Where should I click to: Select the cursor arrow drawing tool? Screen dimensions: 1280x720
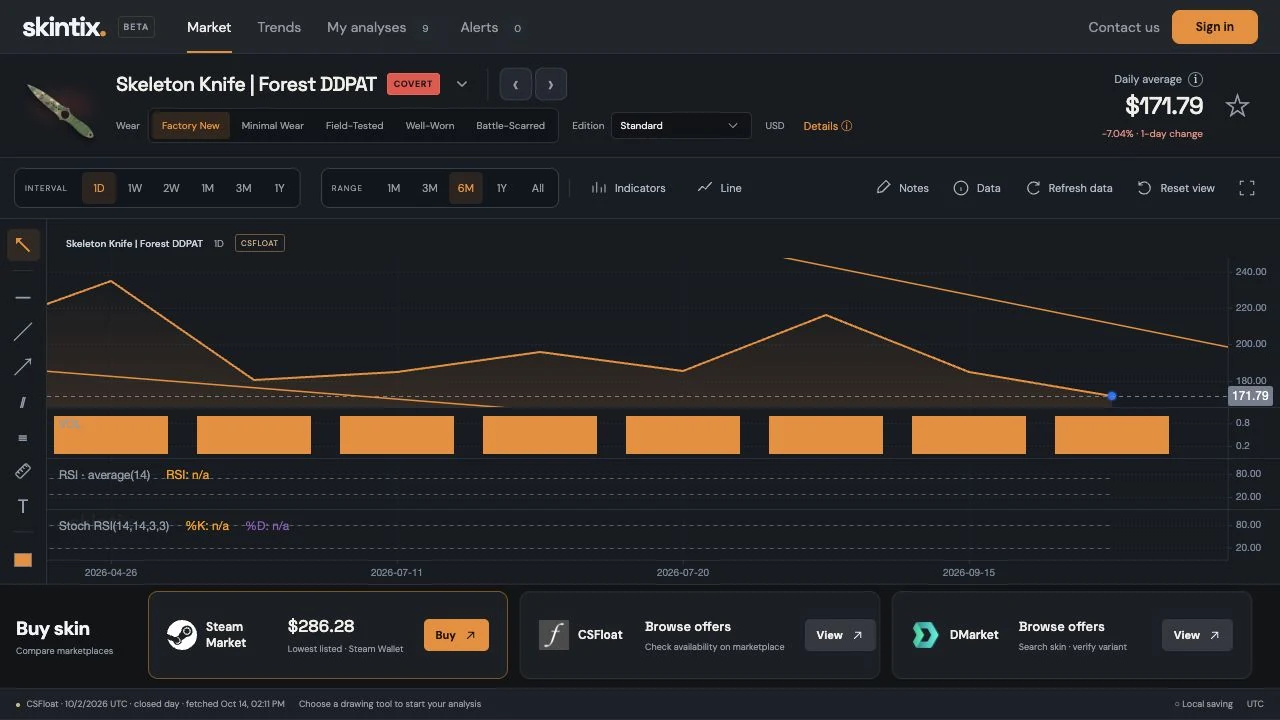[x=23, y=244]
